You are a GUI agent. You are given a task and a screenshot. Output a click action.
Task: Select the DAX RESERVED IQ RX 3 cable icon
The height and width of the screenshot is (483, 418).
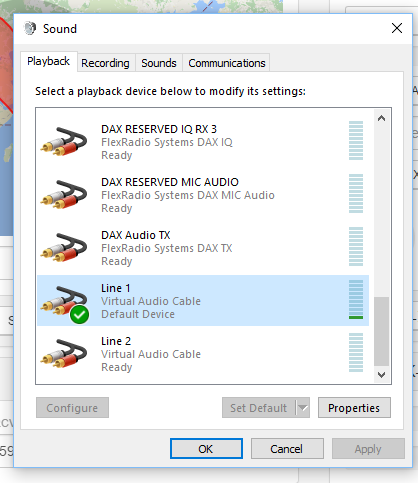point(64,141)
